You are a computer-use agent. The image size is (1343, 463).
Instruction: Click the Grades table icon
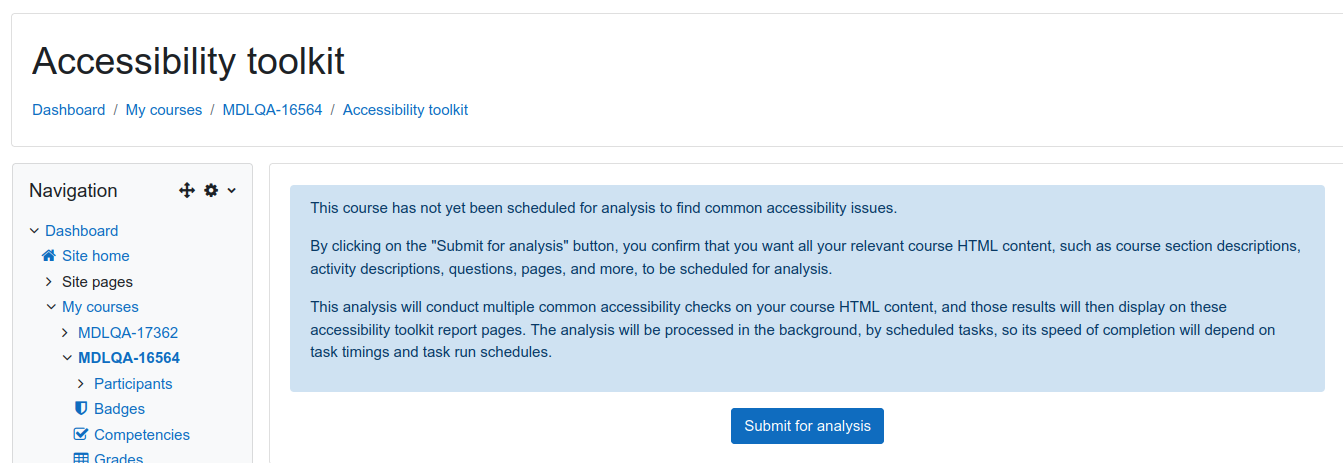(81, 459)
